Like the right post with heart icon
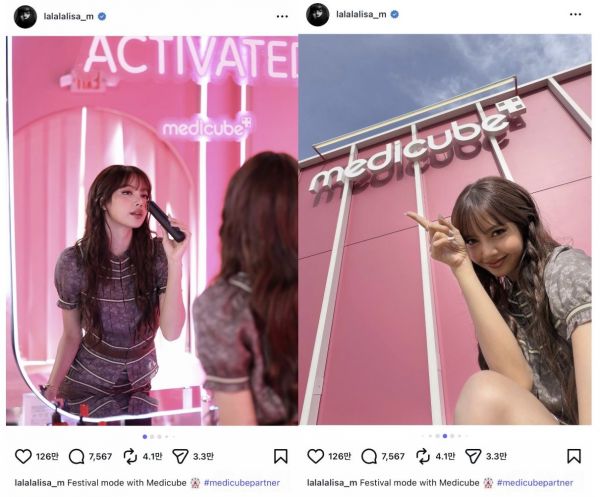 [315, 456]
